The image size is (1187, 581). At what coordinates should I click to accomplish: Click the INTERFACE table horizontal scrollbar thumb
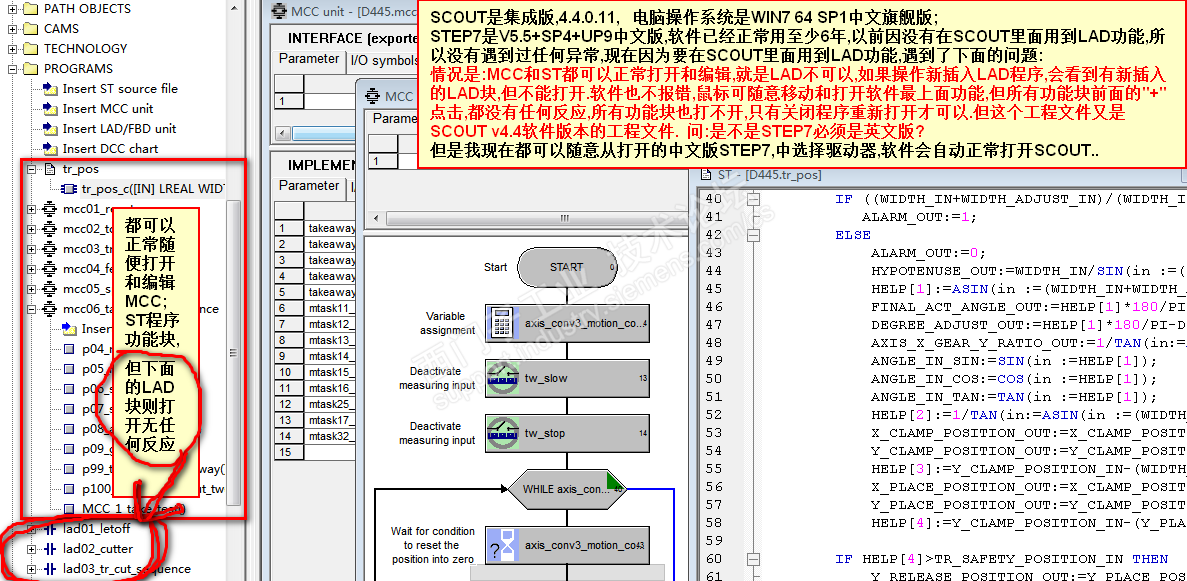tap(322, 133)
